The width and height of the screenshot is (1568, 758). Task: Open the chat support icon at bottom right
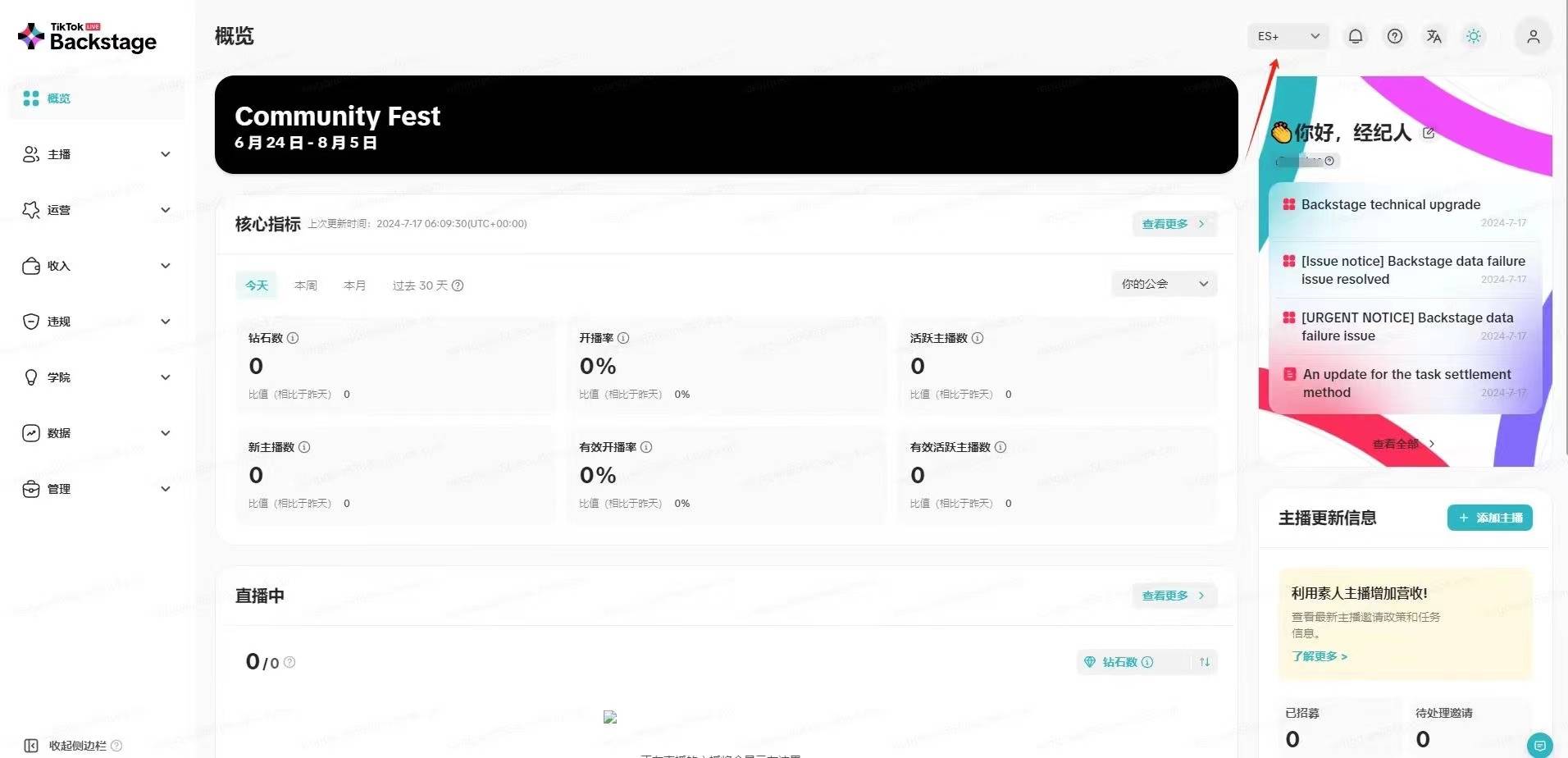click(x=1539, y=744)
